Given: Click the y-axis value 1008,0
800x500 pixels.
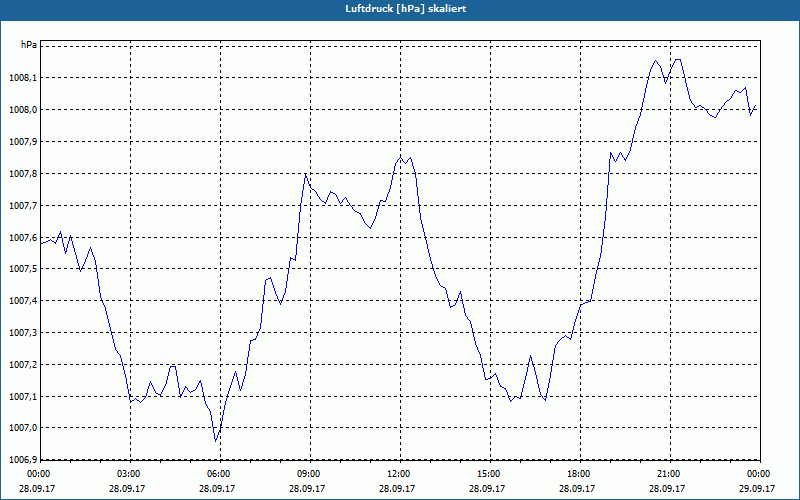Looking at the screenshot, I should point(23,110).
